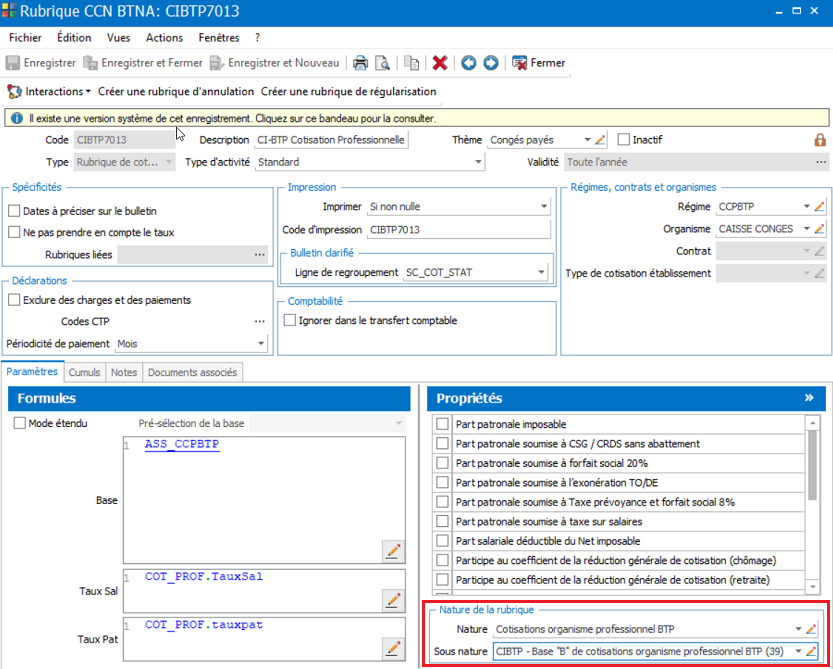Open the Vues menu
833x669 pixels.
(118, 38)
